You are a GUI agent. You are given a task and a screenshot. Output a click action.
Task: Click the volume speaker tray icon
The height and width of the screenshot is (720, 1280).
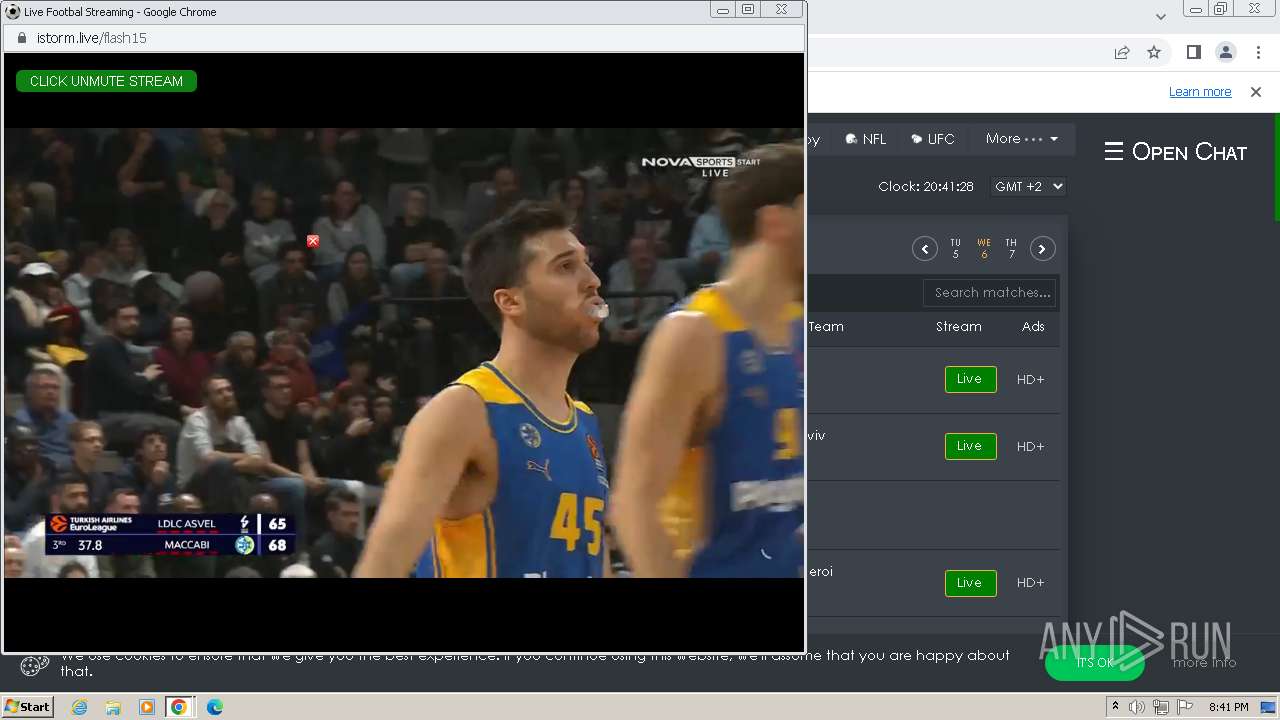point(1137,707)
